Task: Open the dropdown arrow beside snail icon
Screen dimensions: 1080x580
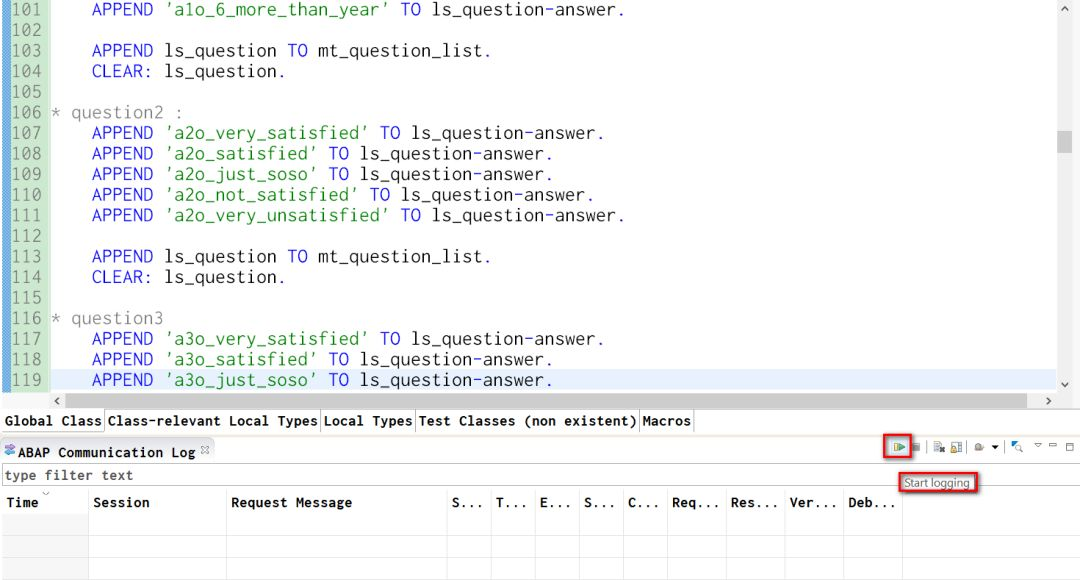Action: coord(995,448)
